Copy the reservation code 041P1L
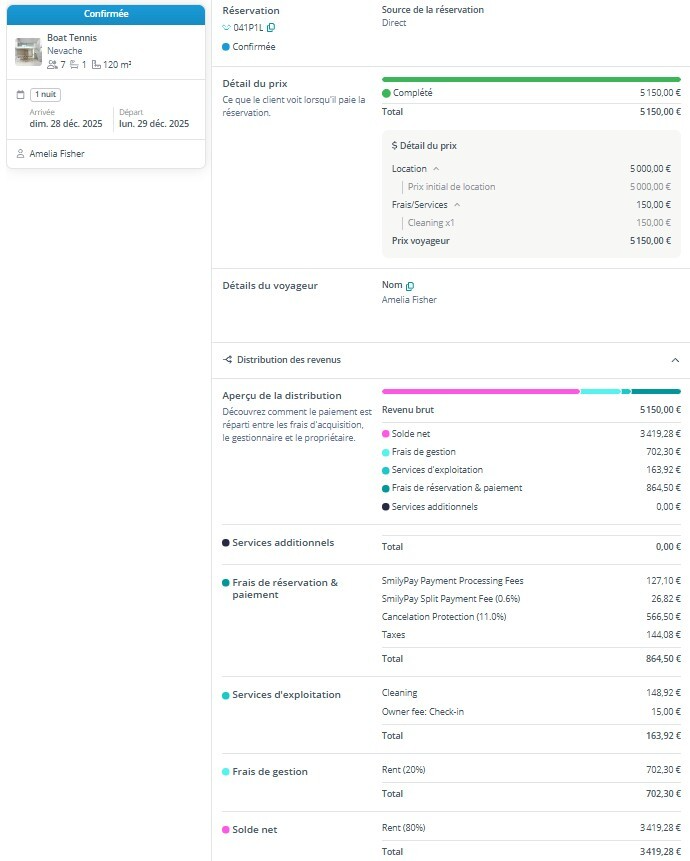This screenshot has height=861, width=690. [x=271, y=28]
